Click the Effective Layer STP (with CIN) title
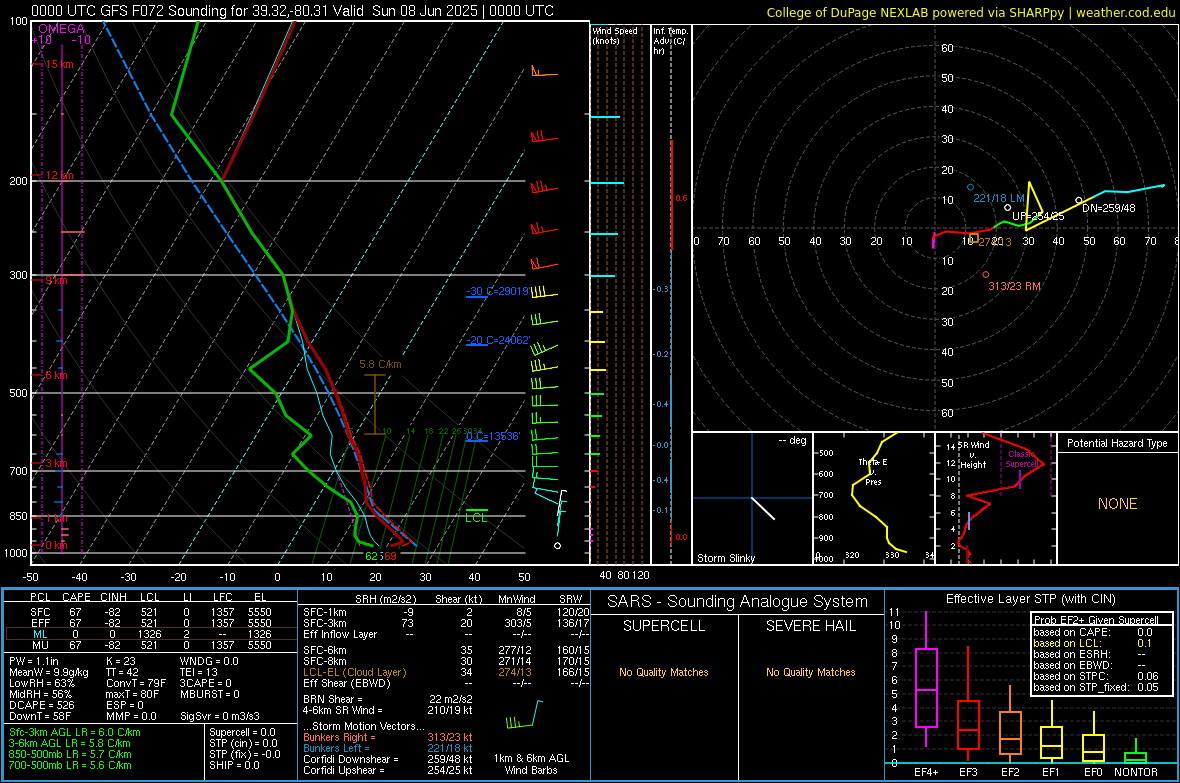Image resolution: width=1180 pixels, height=783 pixels. point(1030,599)
